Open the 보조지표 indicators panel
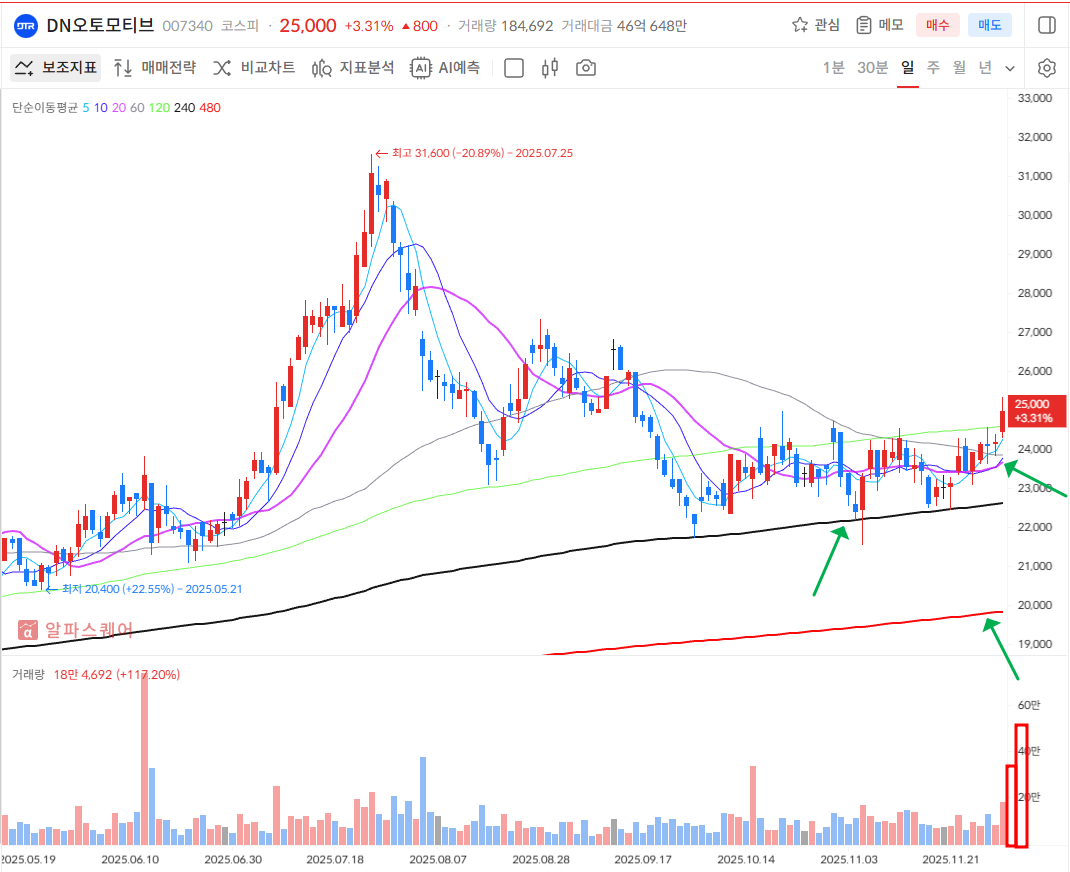1070x872 pixels. point(56,68)
